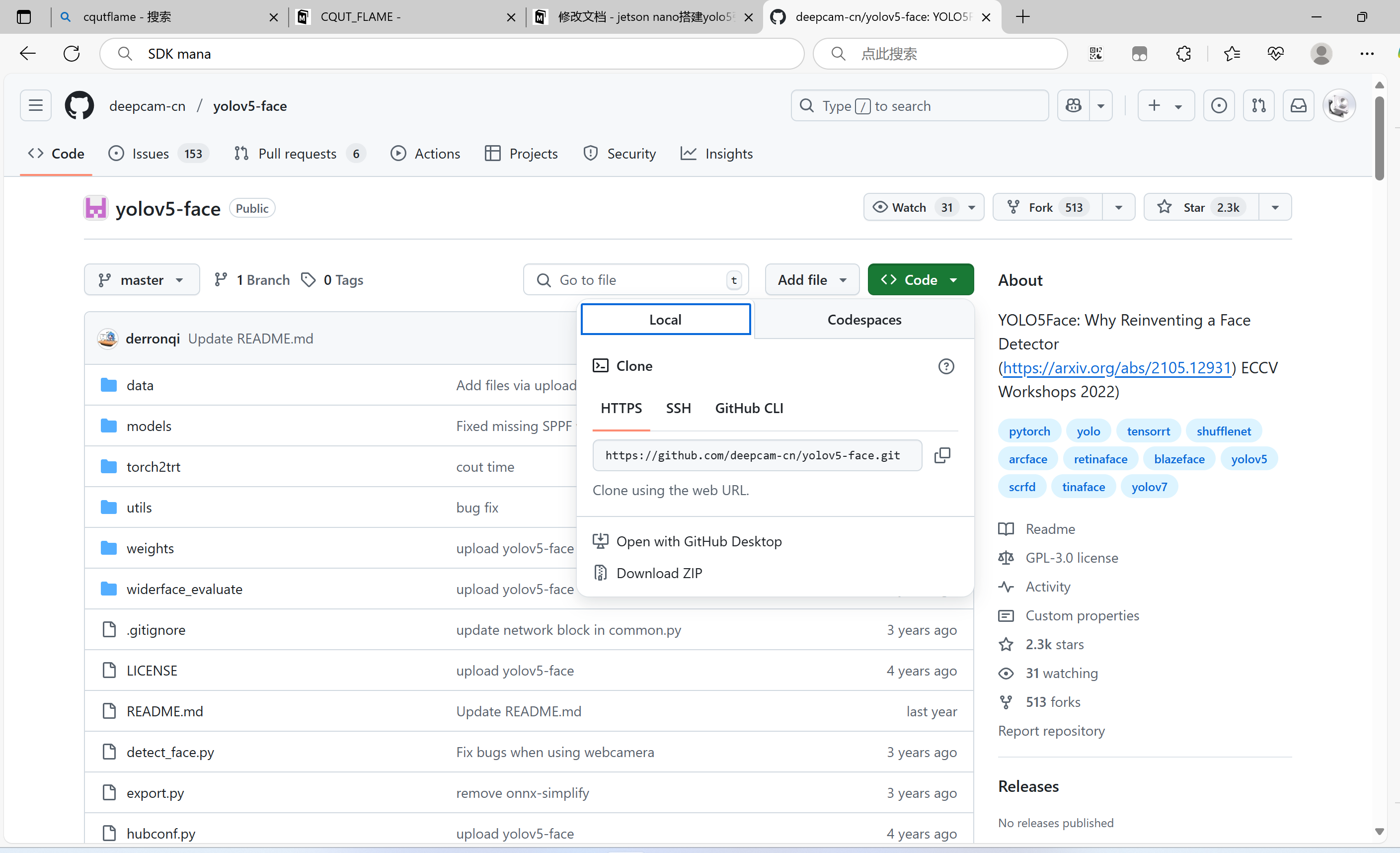
Task: Click the yolov5-face repository avatar icon
Action: pyautogui.click(x=95, y=208)
